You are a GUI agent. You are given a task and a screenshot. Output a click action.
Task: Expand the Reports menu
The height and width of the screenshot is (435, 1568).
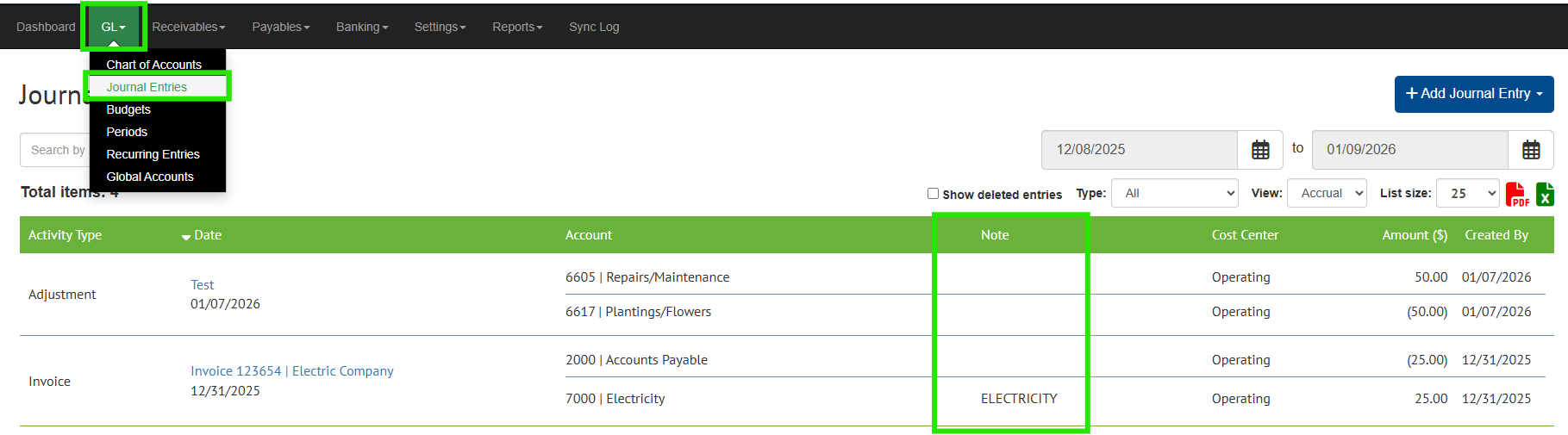[517, 27]
